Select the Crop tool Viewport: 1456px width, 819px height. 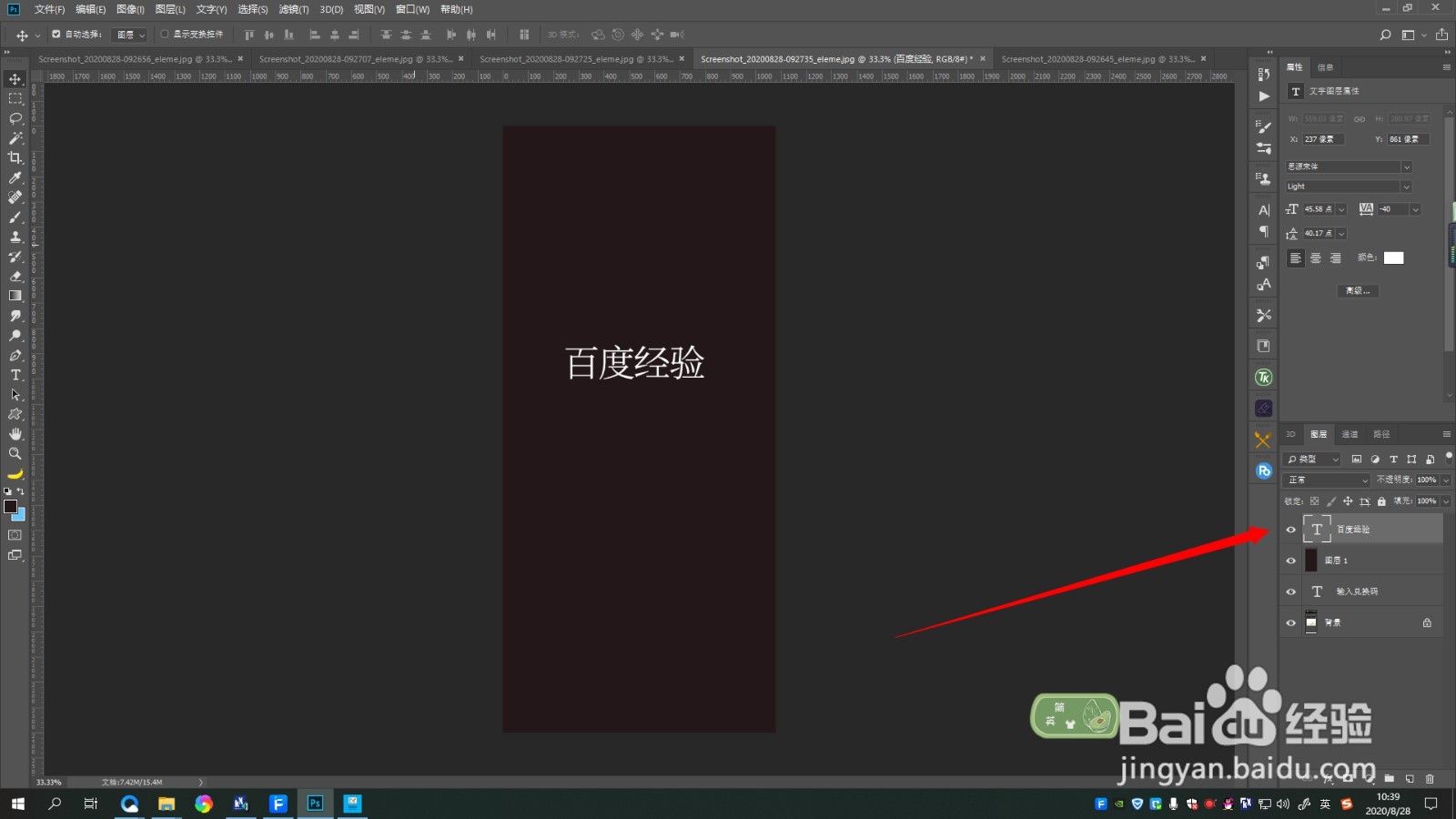[x=15, y=157]
